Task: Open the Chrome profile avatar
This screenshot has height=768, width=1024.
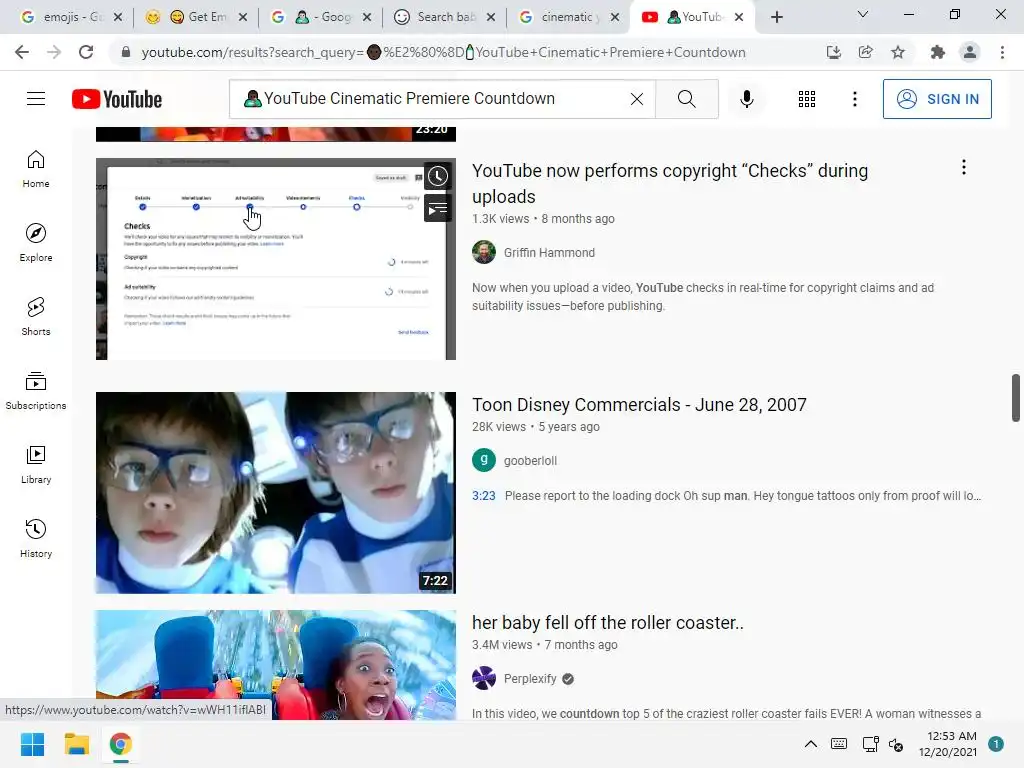Action: pos(970,52)
